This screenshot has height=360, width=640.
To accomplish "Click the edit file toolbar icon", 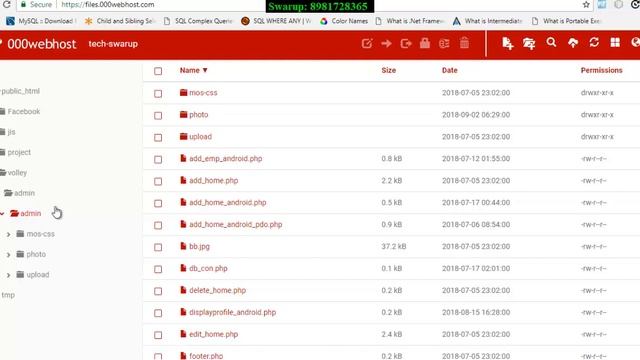I will (367, 43).
